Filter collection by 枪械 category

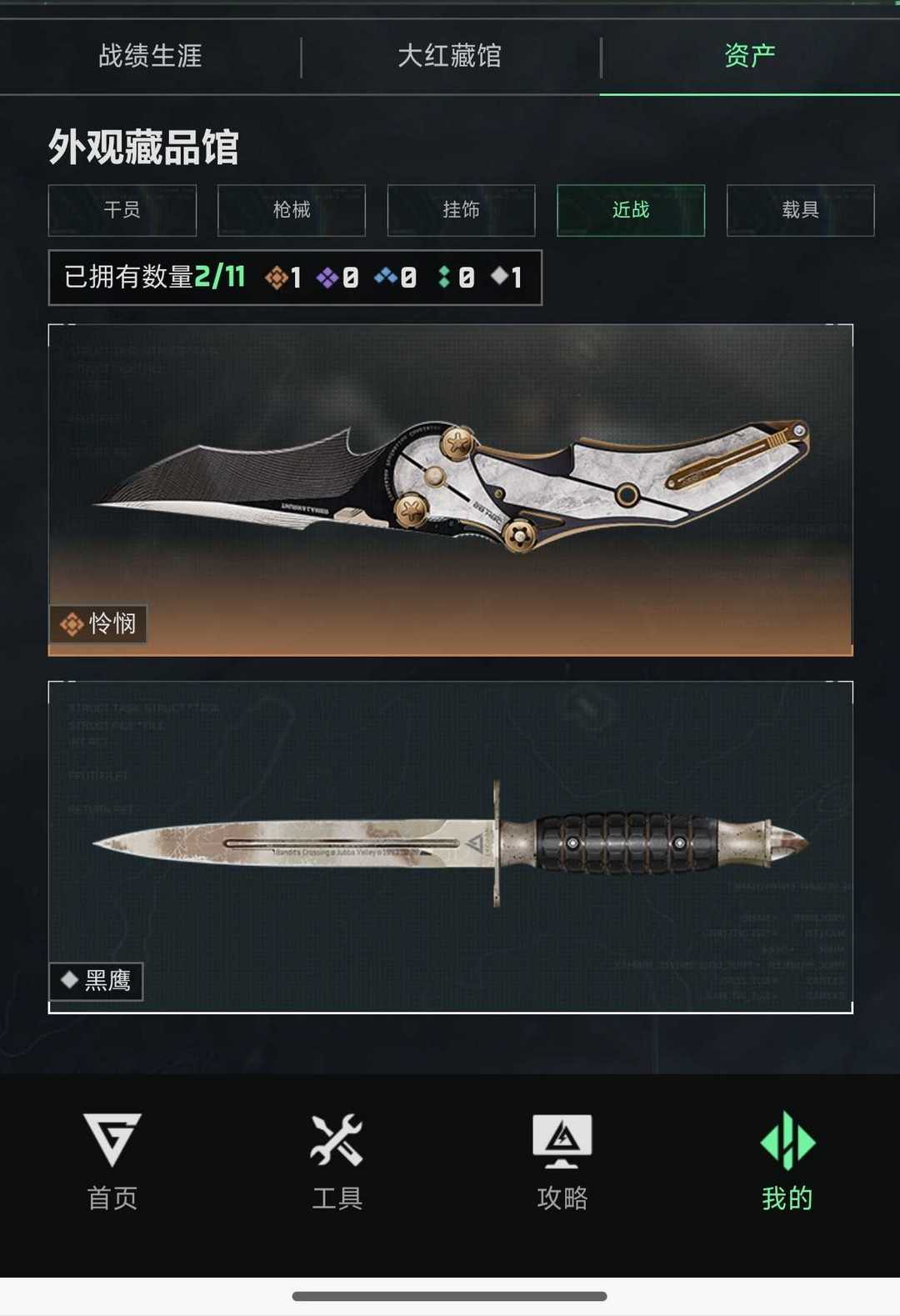point(292,210)
